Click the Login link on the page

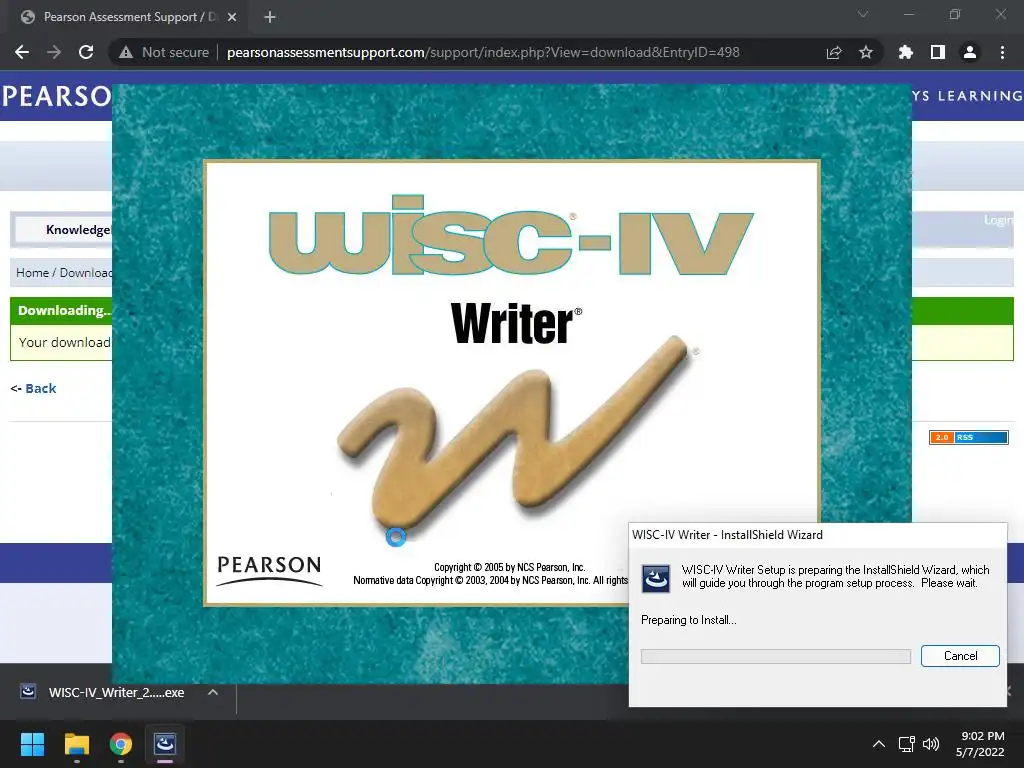pos(998,220)
